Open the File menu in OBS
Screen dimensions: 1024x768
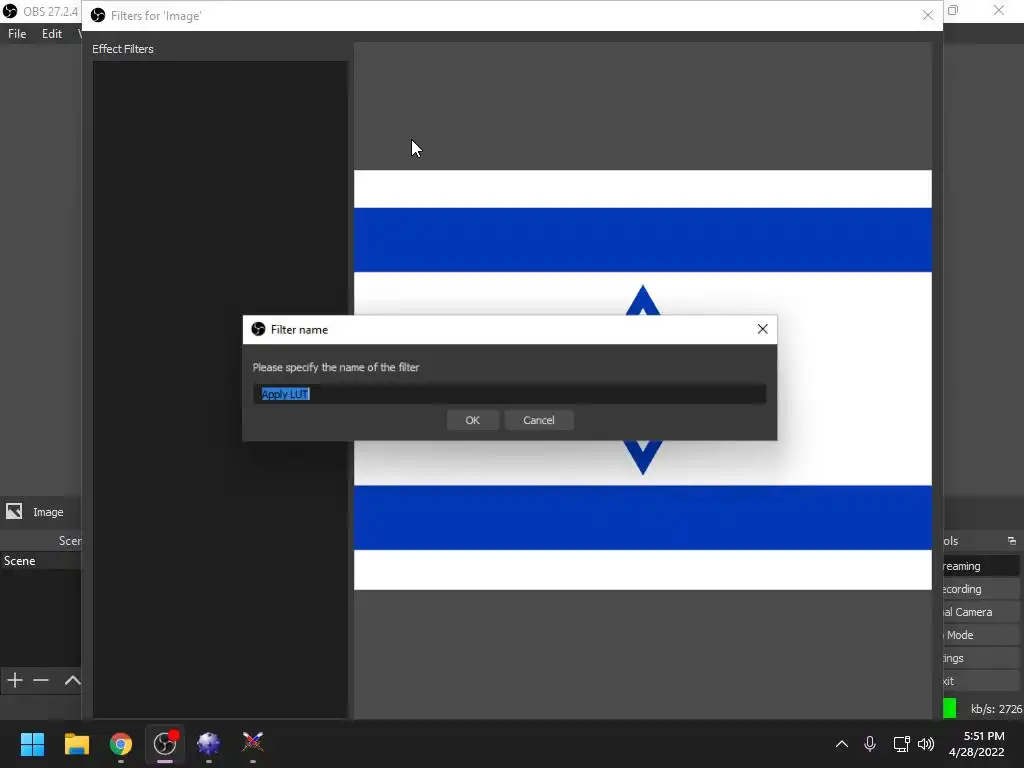point(17,34)
